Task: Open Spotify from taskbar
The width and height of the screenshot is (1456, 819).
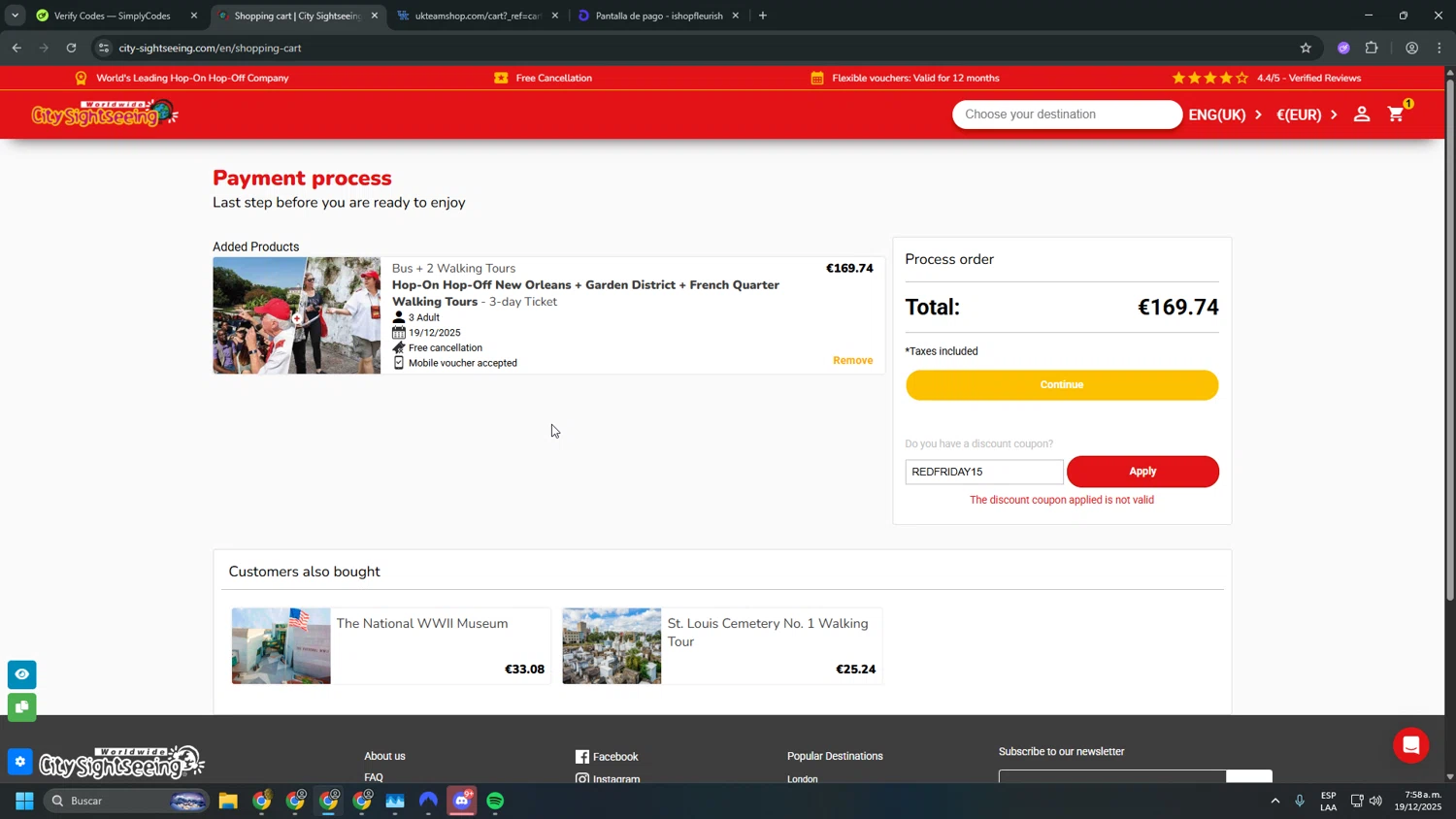Action: [x=495, y=801]
